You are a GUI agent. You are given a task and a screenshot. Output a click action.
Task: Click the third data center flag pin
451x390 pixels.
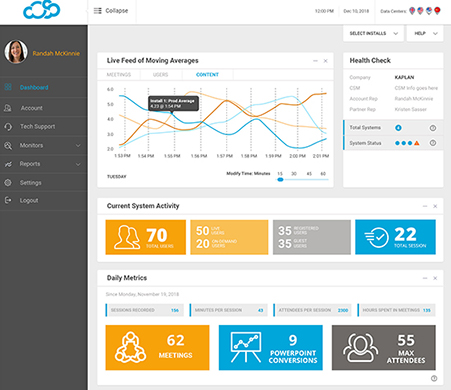click(x=429, y=11)
